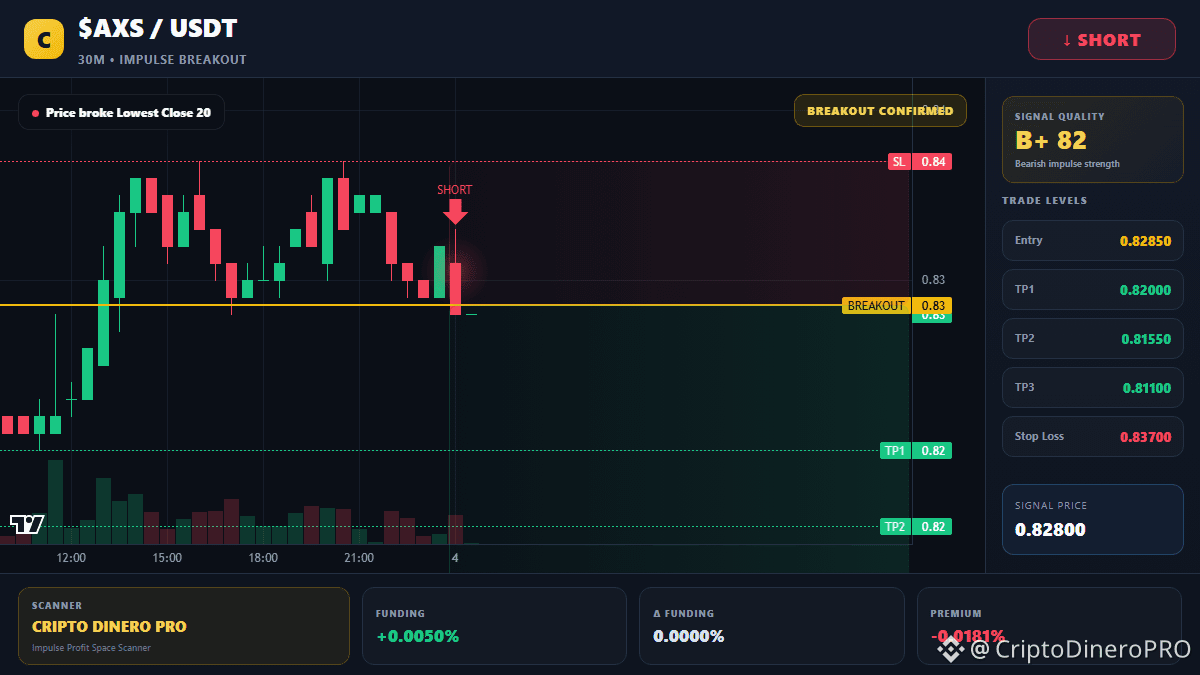Select the TP1 0.82000 row
The height and width of the screenshot is (675, 1200).
point(1092,290)
